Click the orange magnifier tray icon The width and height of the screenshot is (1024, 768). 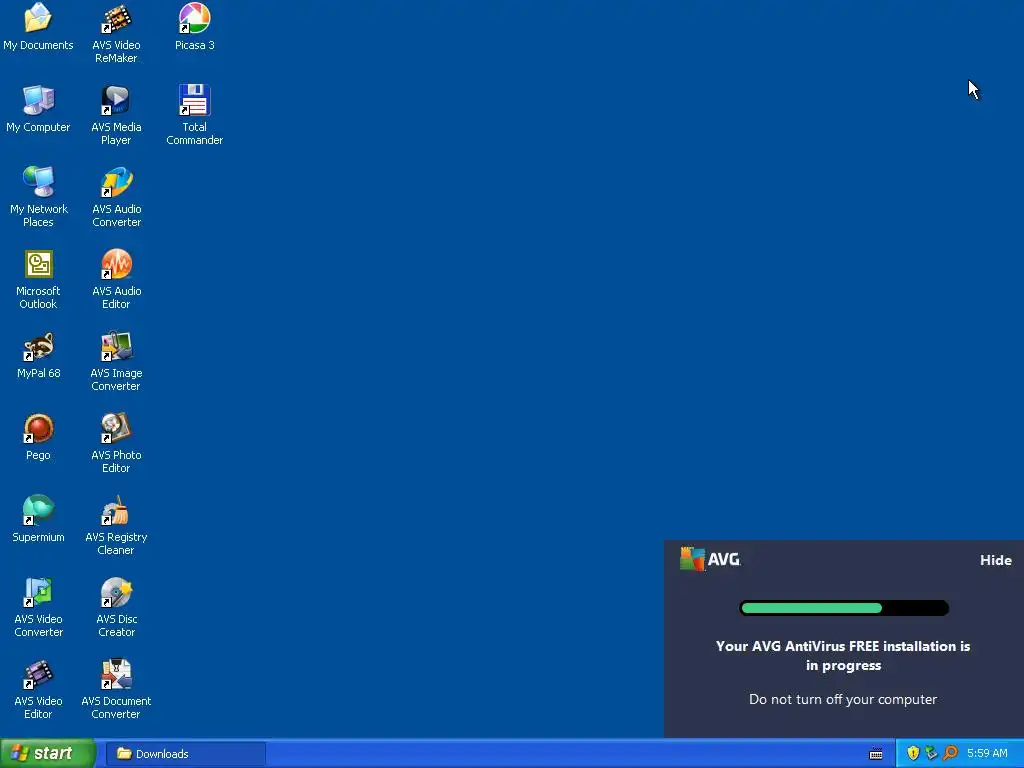[950, 753]
